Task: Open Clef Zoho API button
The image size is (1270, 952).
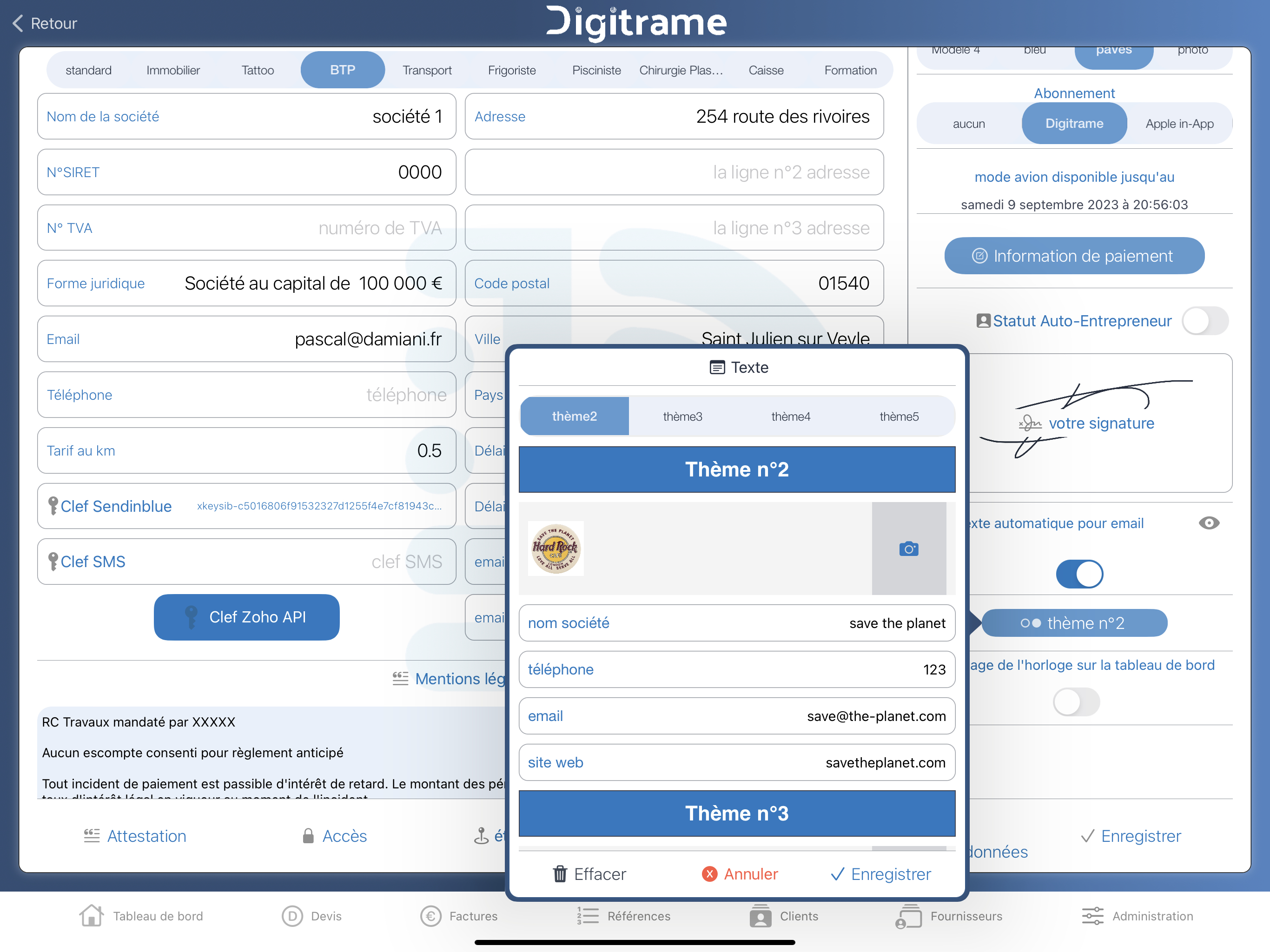Action: (x=246, y=617)
